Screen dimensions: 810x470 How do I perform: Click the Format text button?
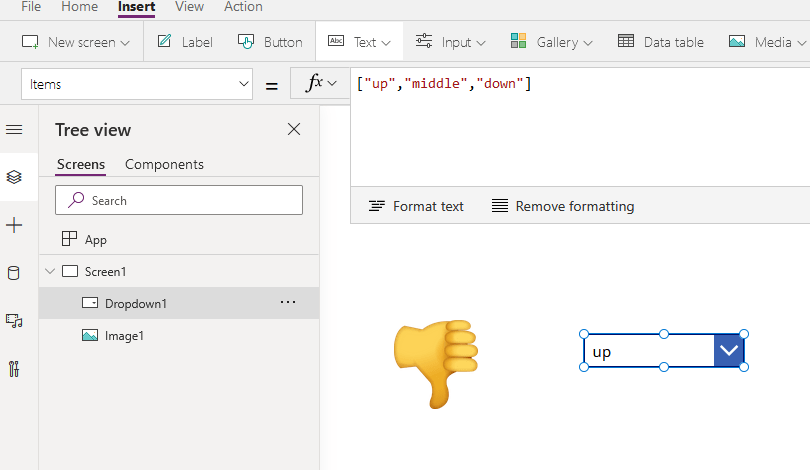coord(416,206)
